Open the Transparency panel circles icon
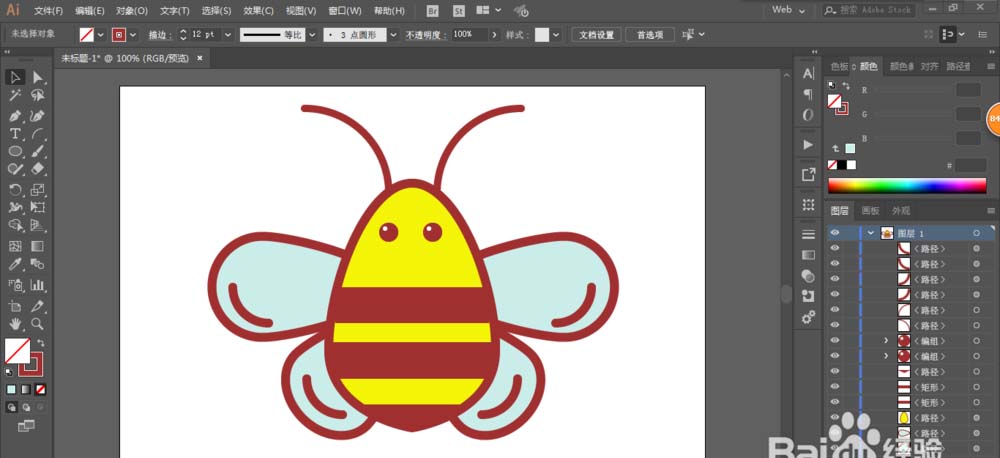Image resolution: width=1000 pixels, height=458 pixels. [808, 276]
